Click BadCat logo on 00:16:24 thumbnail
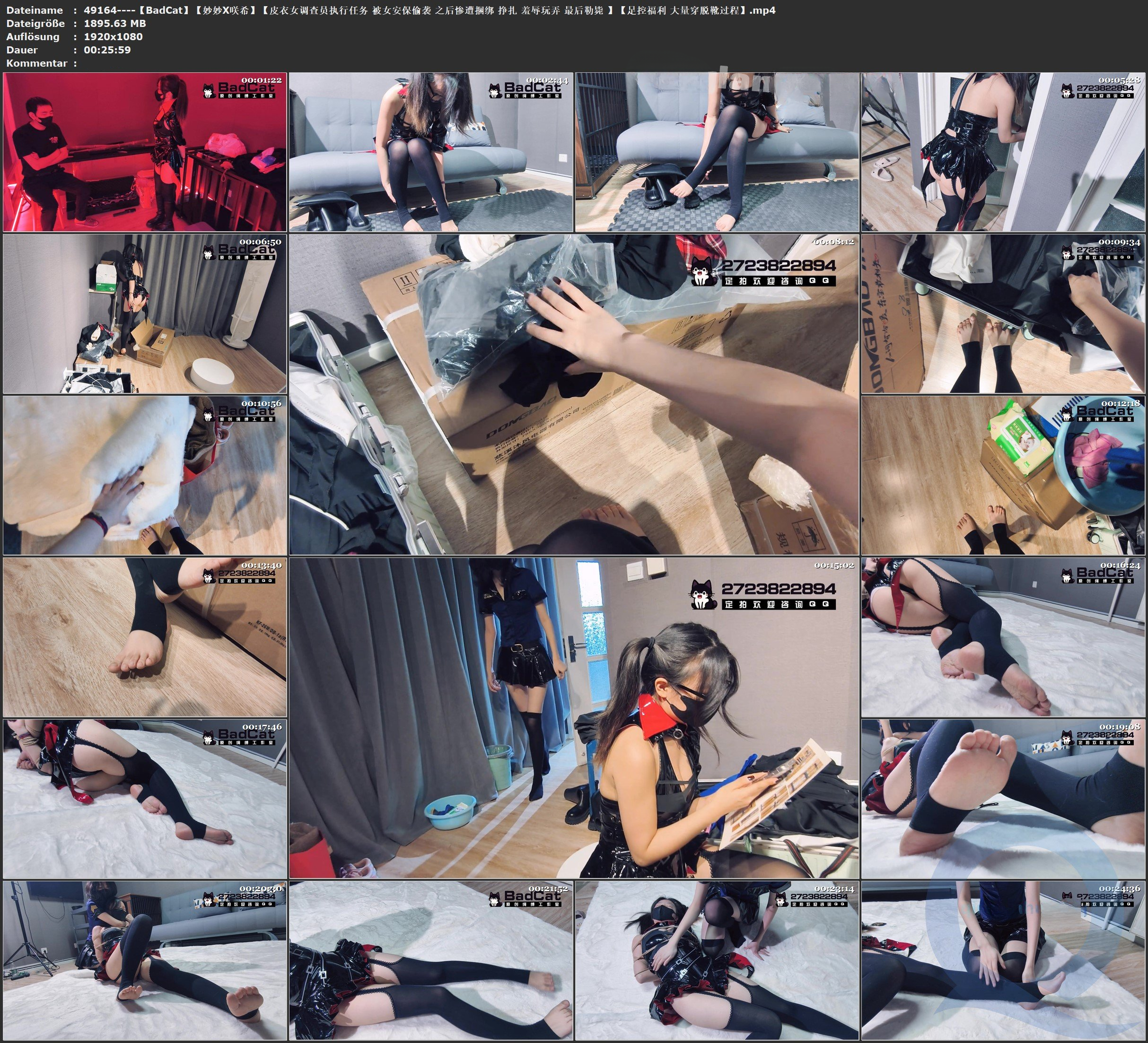The height and width of the screenshot is (1043, 1148). click(x=1097, y=575)
